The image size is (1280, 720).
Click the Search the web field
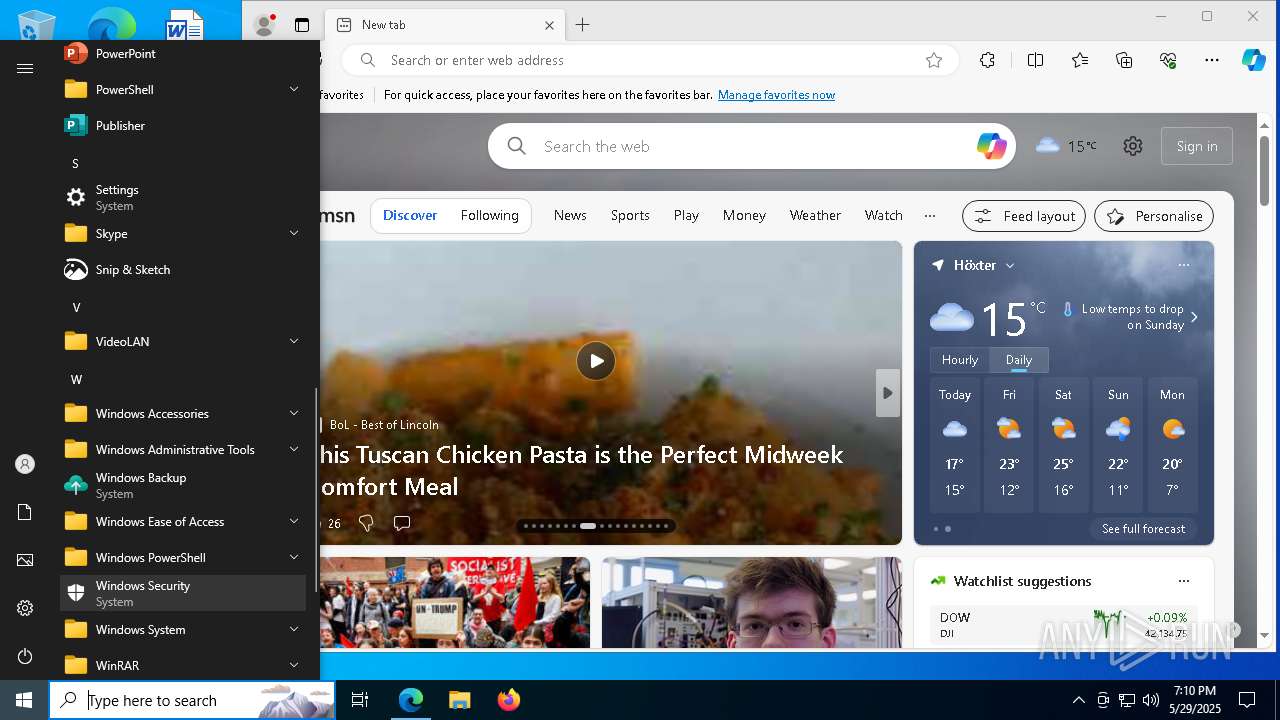[x=751, y=146]
